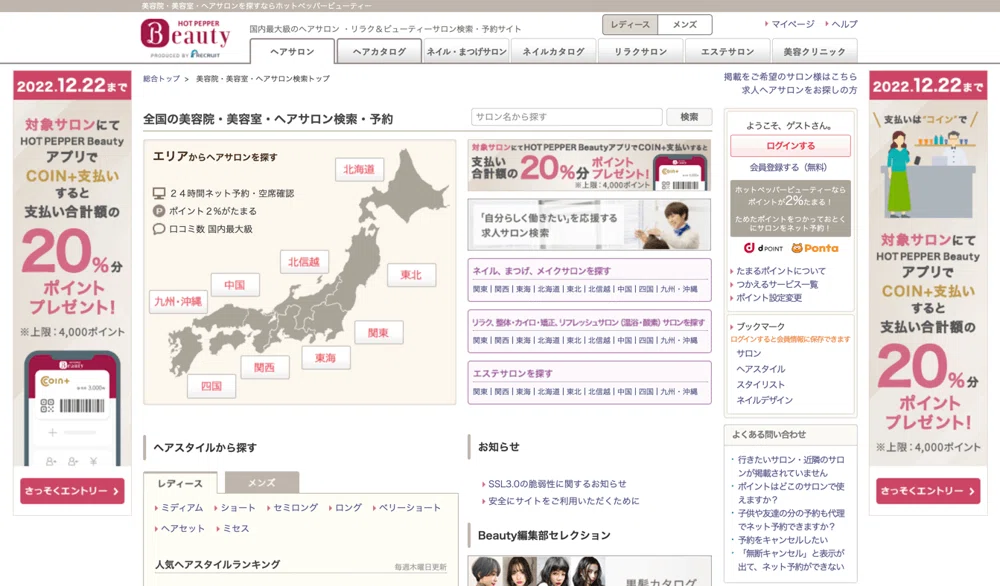Click the 総合トップ breadcrumb
The width and height of the screenshot is (1000, 586).
click(161, 78)
